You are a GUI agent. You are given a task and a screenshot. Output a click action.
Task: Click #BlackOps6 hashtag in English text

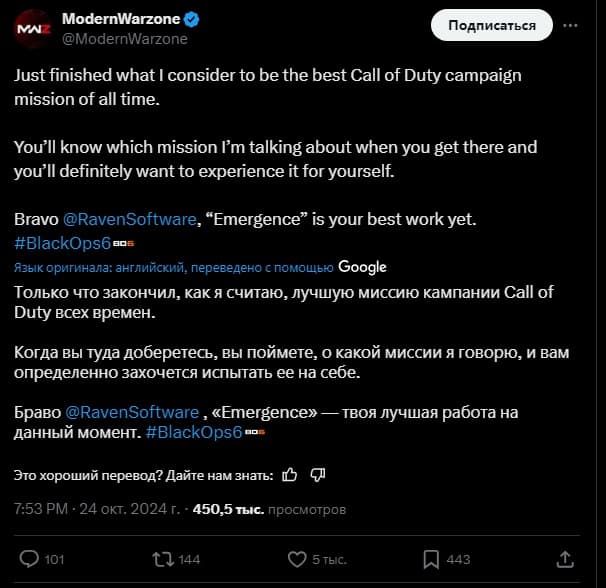pyautogui.click(x=62, y=242)
